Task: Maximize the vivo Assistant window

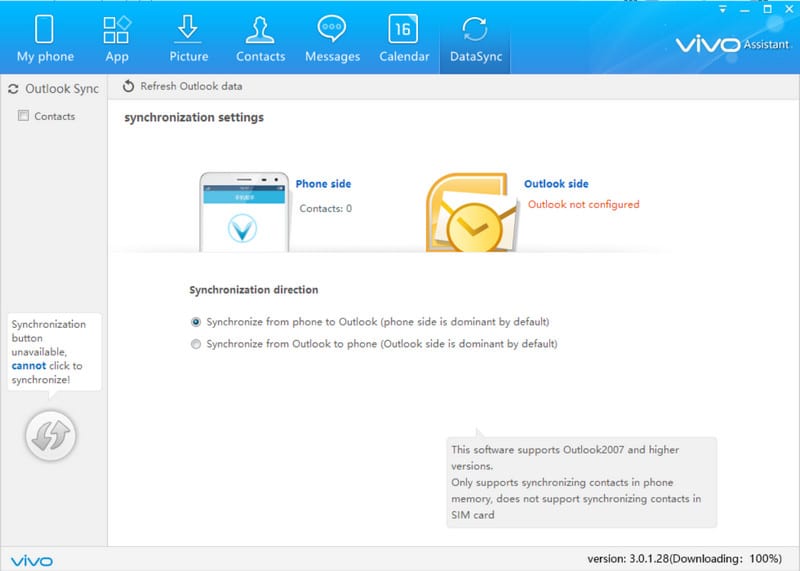Action: pos(767,9)
